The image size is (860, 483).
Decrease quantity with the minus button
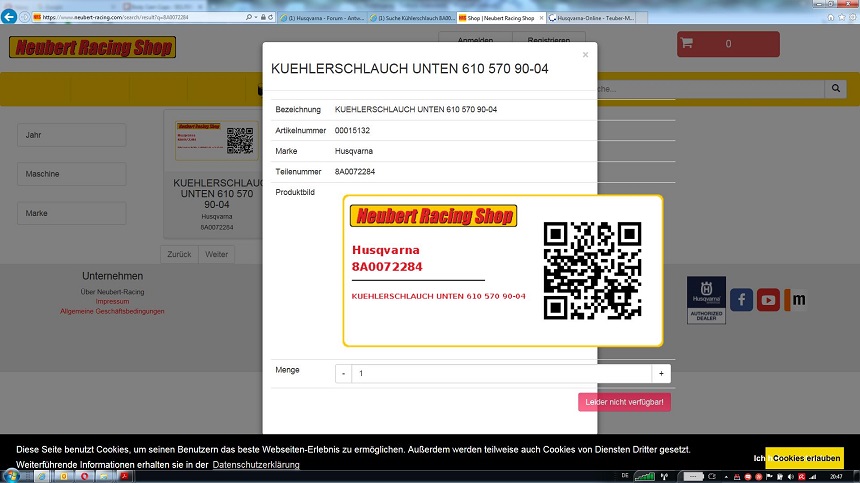(343, 373)
